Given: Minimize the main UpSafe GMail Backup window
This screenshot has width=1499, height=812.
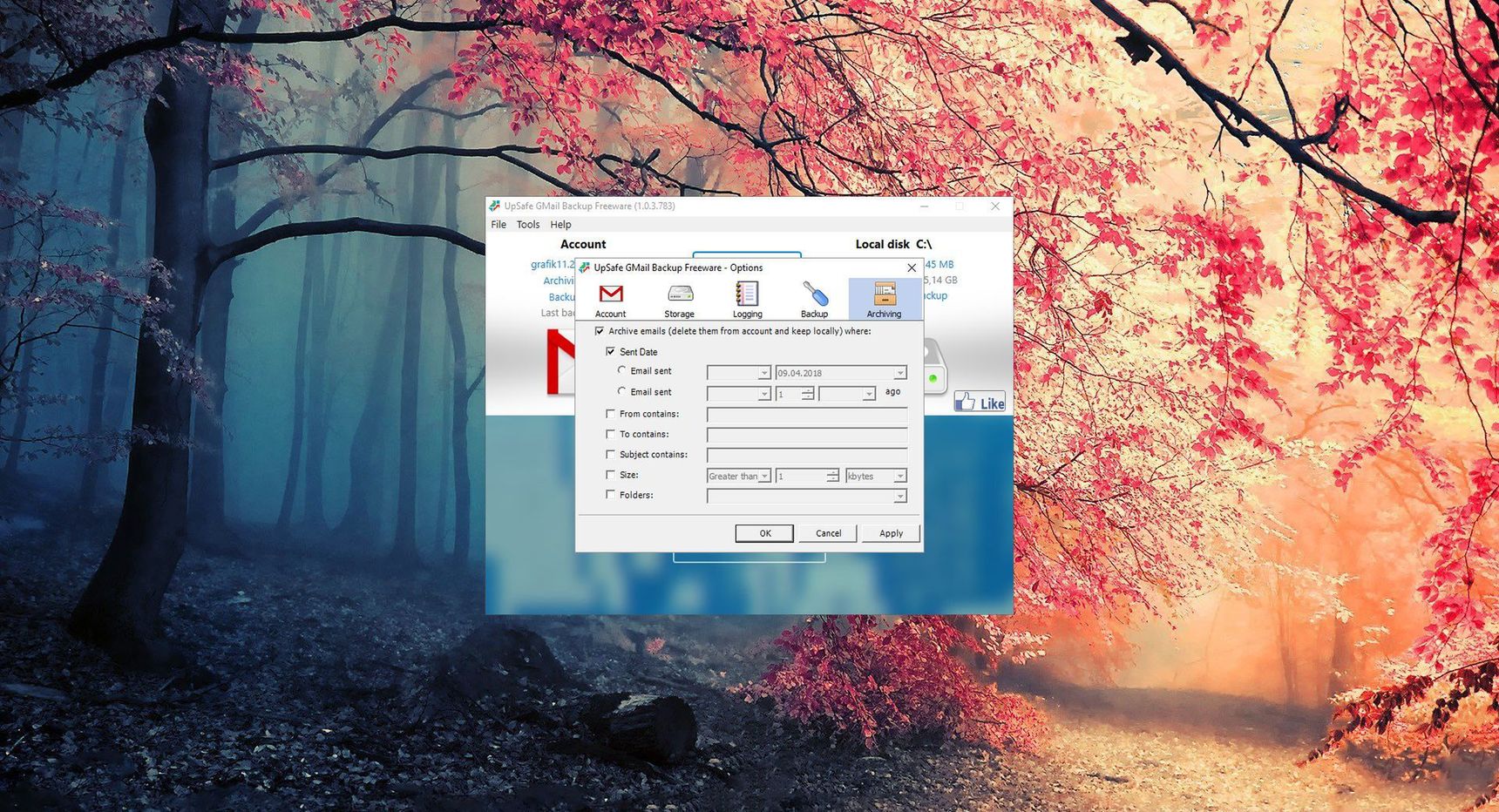Looking at the screenshot, I should pos(925,206).
